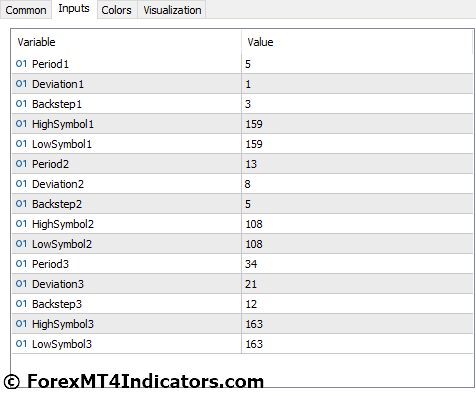
Task: Click the Value column header
Action: pos(357,42)
